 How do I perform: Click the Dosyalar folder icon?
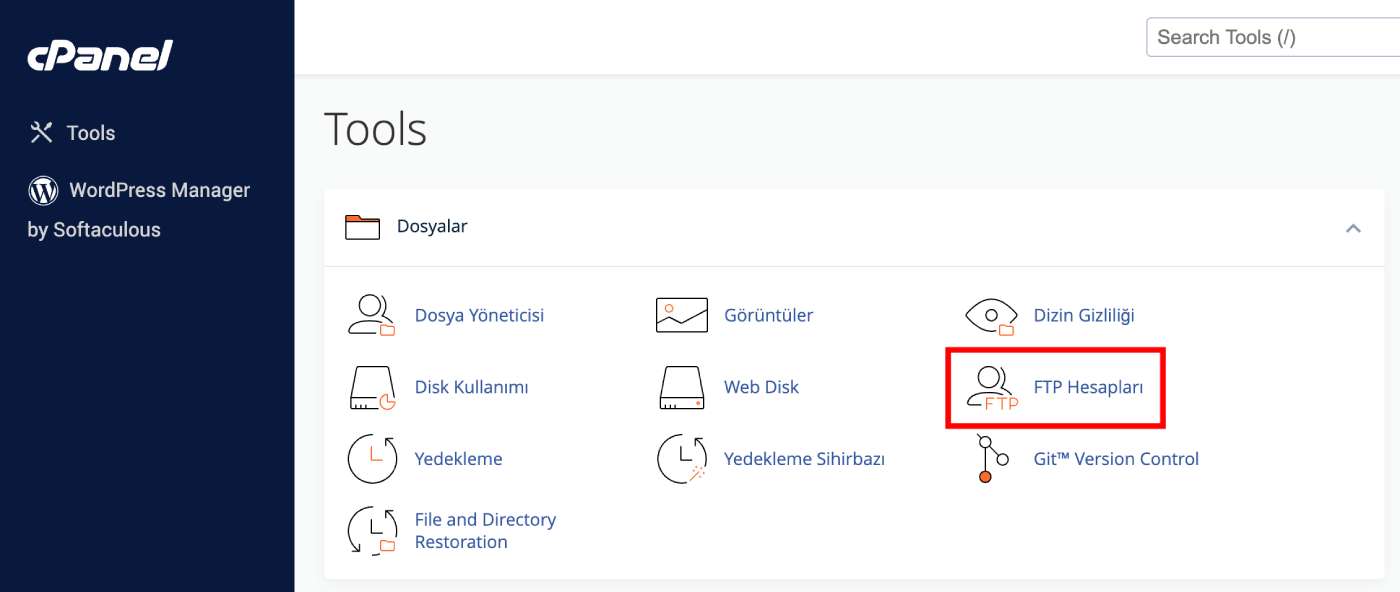tap(362, 227)
